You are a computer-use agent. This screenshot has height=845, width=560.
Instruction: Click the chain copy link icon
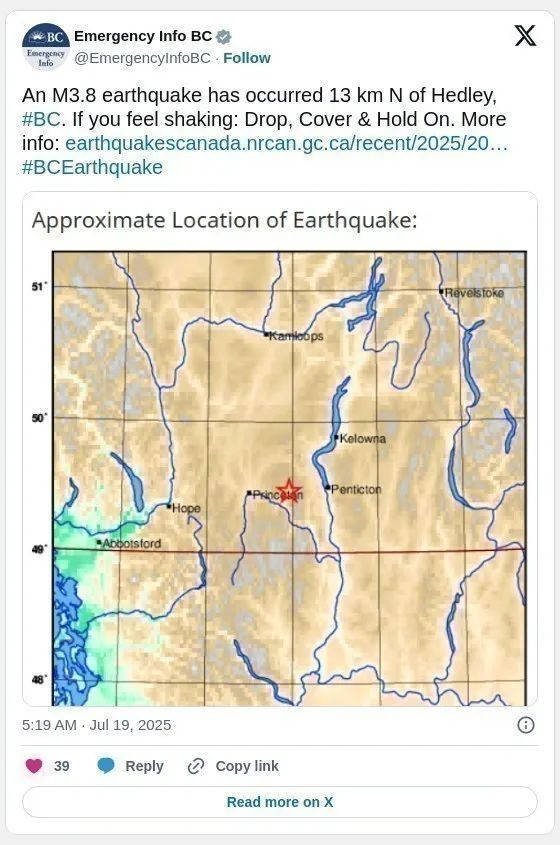pyautogui.click(x=195, y=766)
